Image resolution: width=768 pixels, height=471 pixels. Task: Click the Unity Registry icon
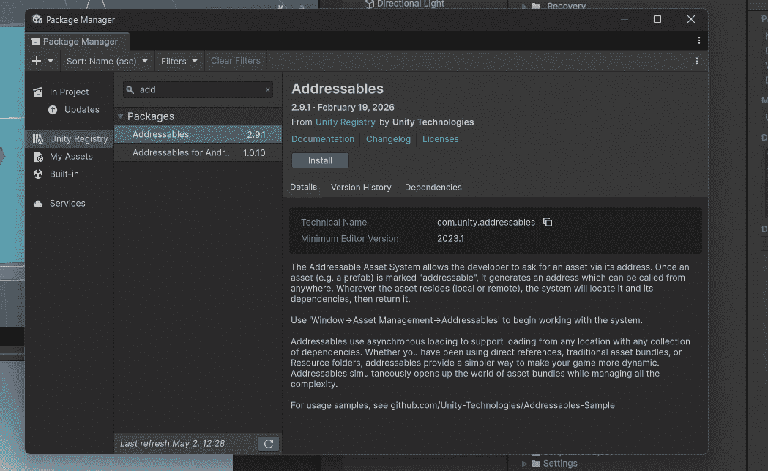[38, 139]
